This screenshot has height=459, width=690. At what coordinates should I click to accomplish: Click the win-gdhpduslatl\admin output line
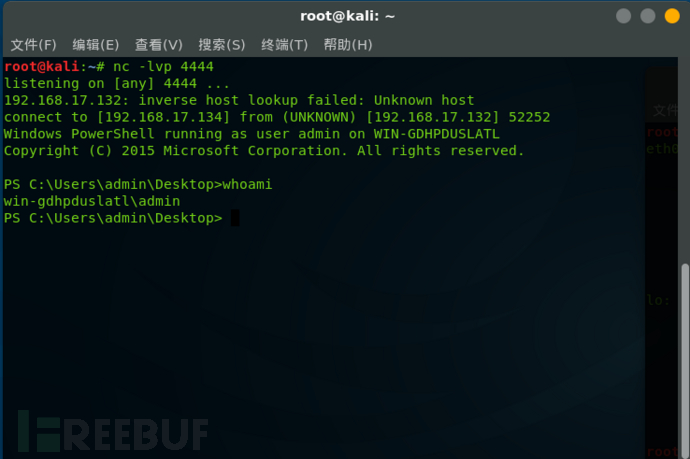(x=92, y=201)
